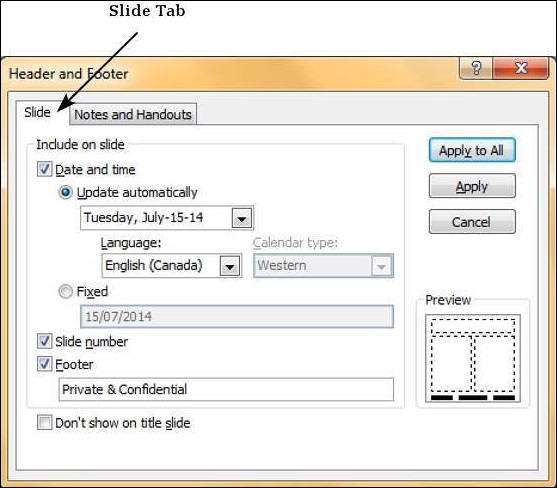Enable Don't show on title slide

coord(44,423)
